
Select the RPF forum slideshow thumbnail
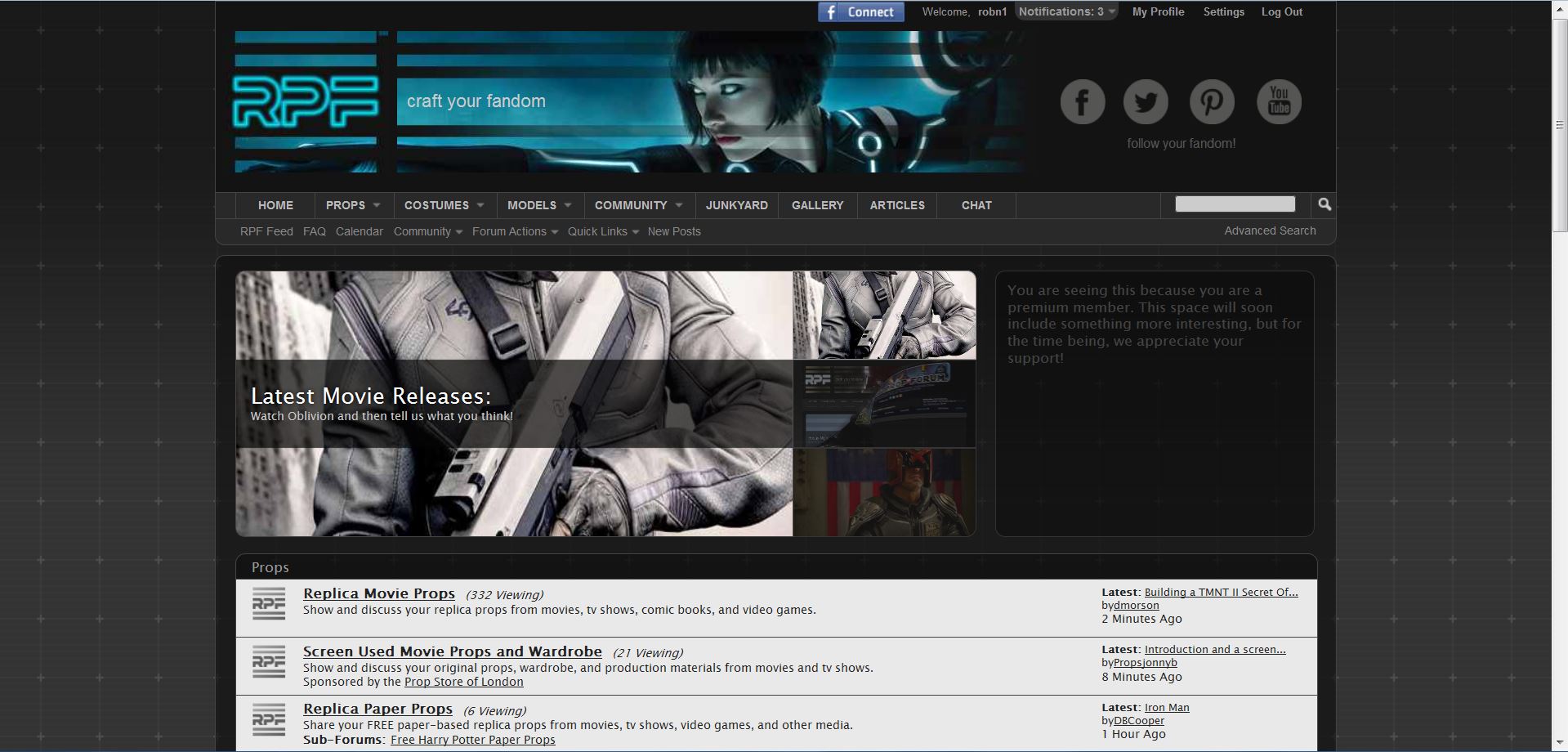point(884,404)
